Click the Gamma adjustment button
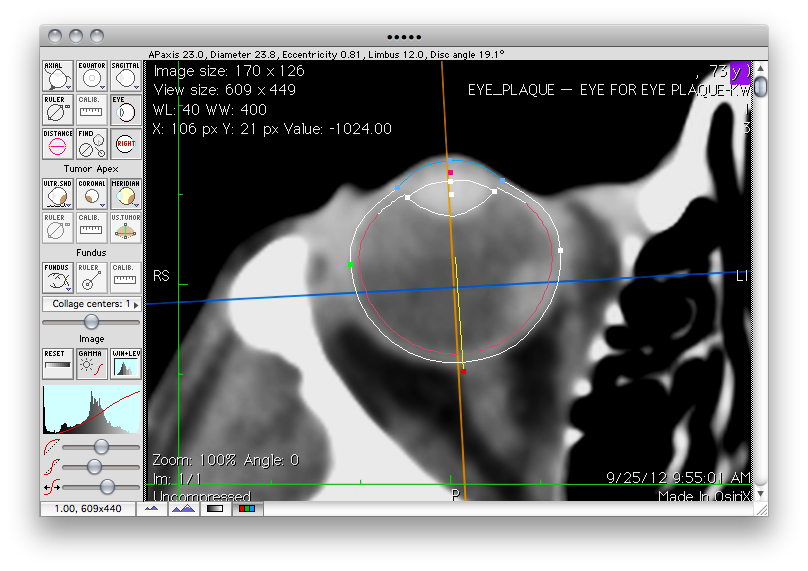This screenshot has width=808, height=571. (x=92, y=364)
